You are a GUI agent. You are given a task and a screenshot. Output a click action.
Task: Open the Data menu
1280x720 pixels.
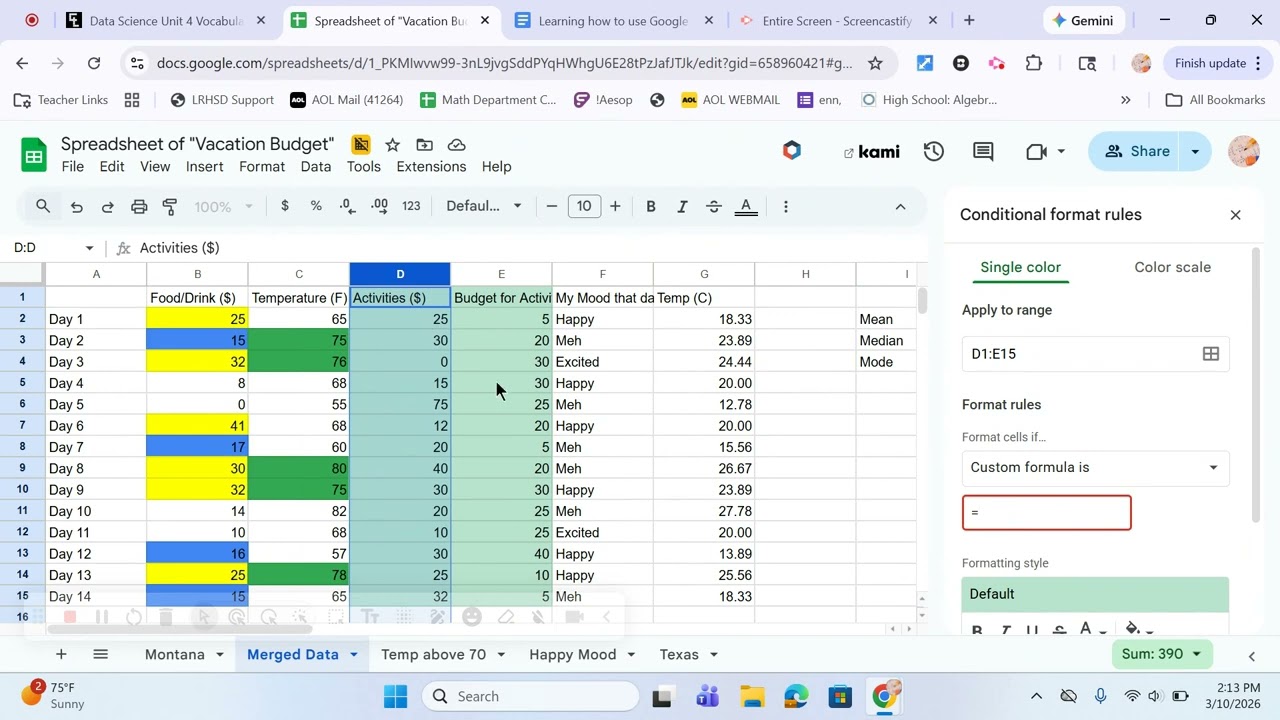click(x=316, y=167)
